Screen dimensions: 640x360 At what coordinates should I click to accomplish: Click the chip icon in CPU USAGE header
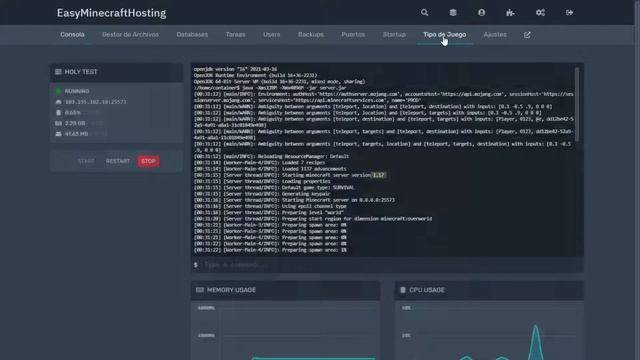[403, 290]
